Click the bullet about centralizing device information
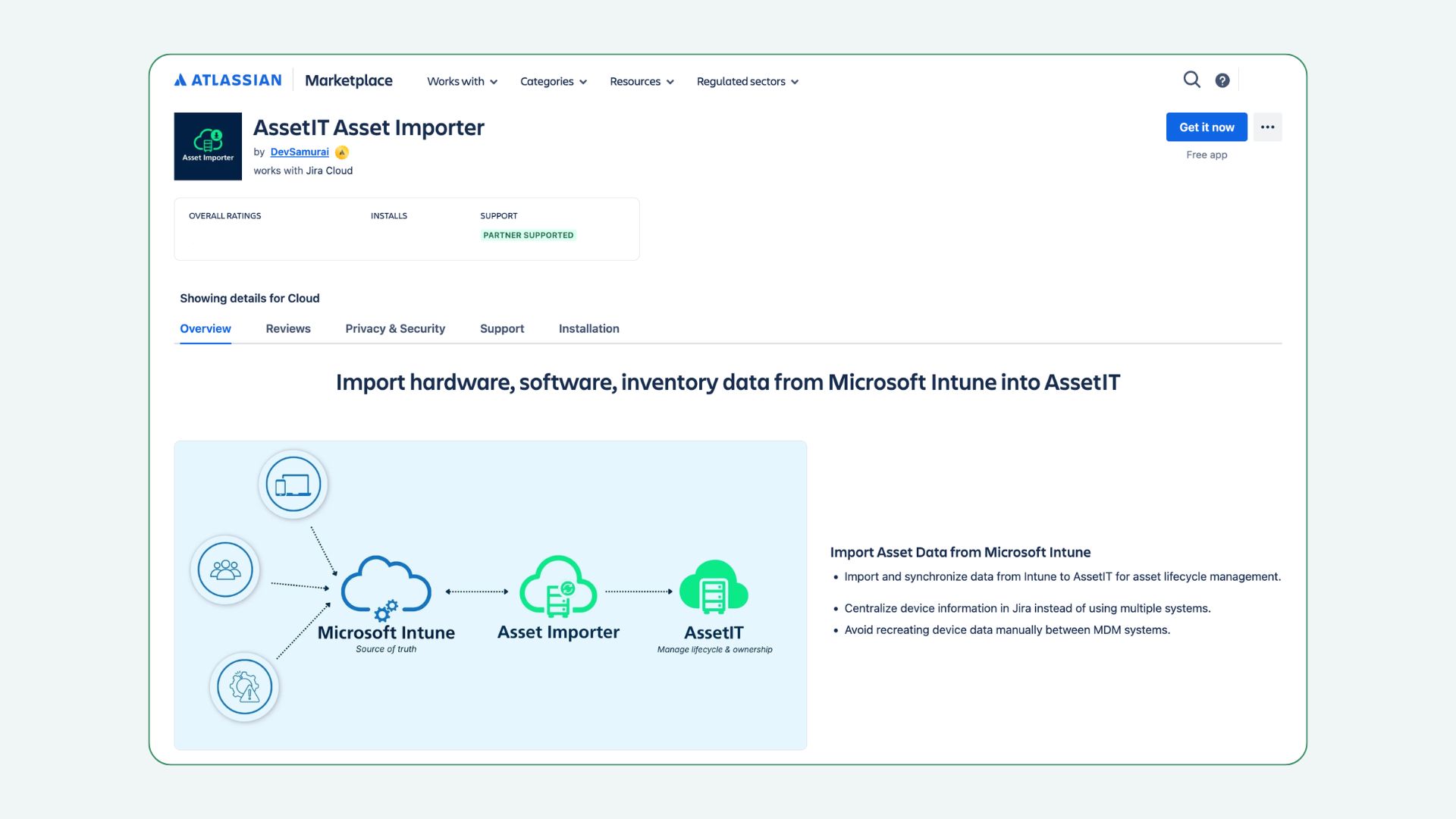 click(1028, 608)
